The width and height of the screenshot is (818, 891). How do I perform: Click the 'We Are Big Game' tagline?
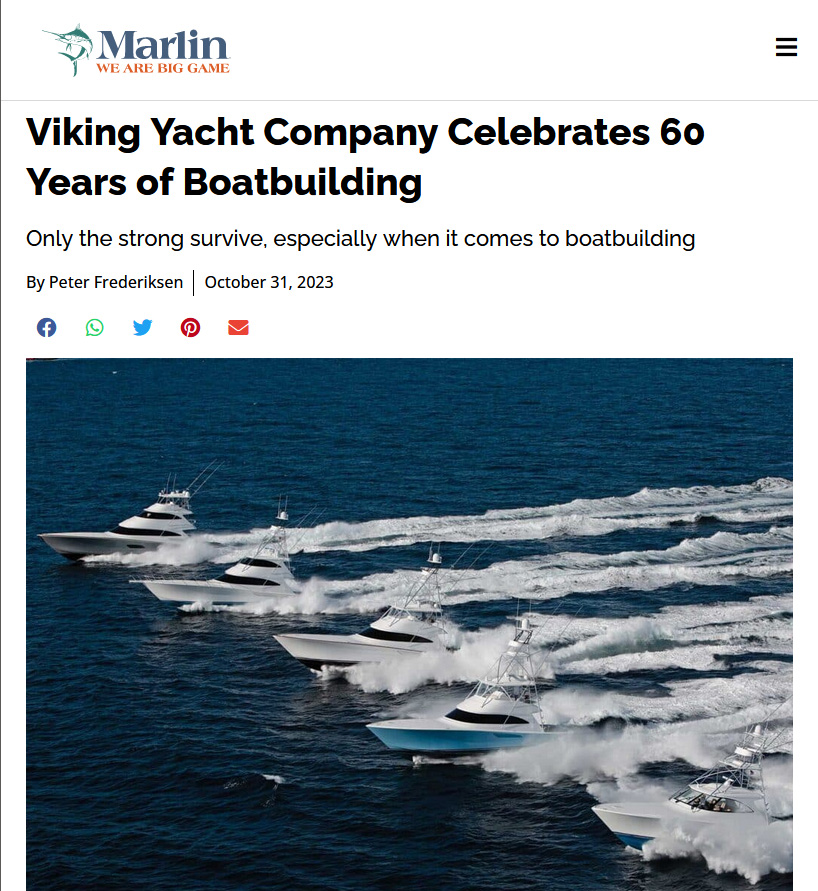coord(163,68)
